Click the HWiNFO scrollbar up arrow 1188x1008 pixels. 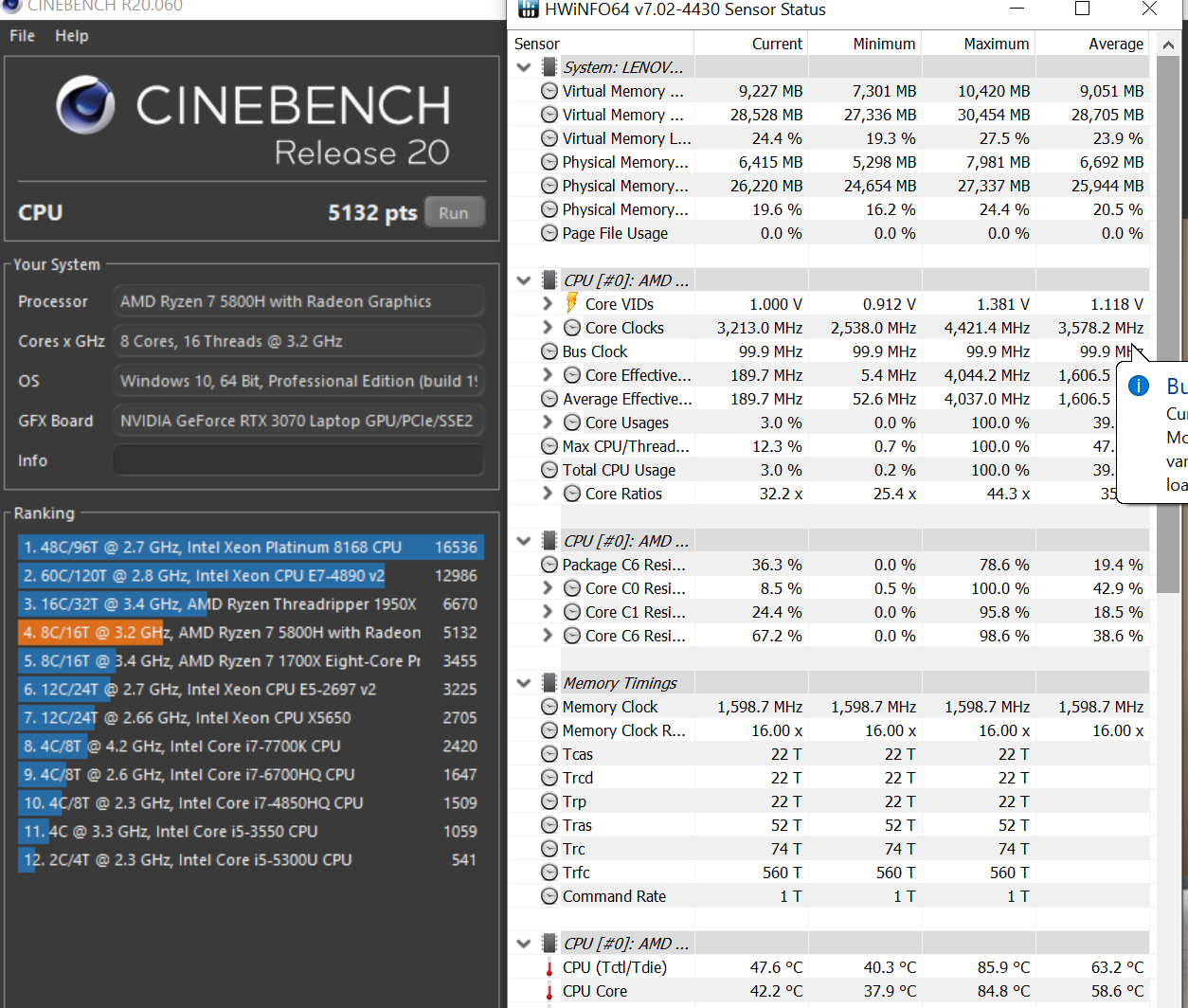click(1168, 45)
